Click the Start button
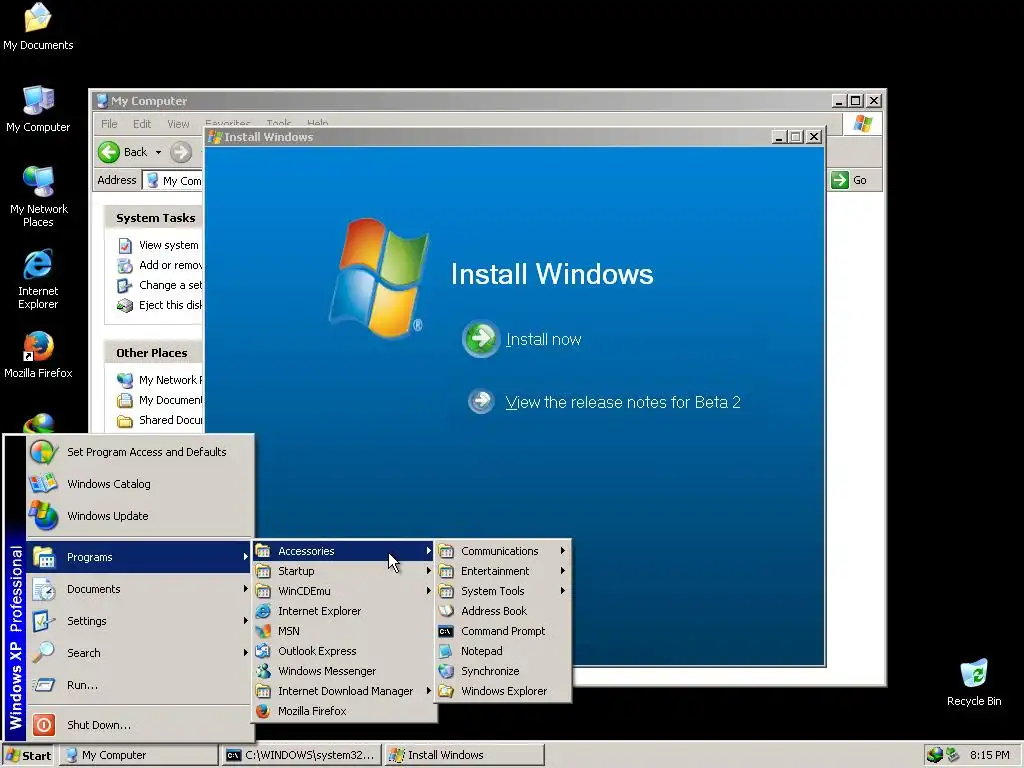The image size is (1024, 768). pyautogui.click(x=28, y=756)
